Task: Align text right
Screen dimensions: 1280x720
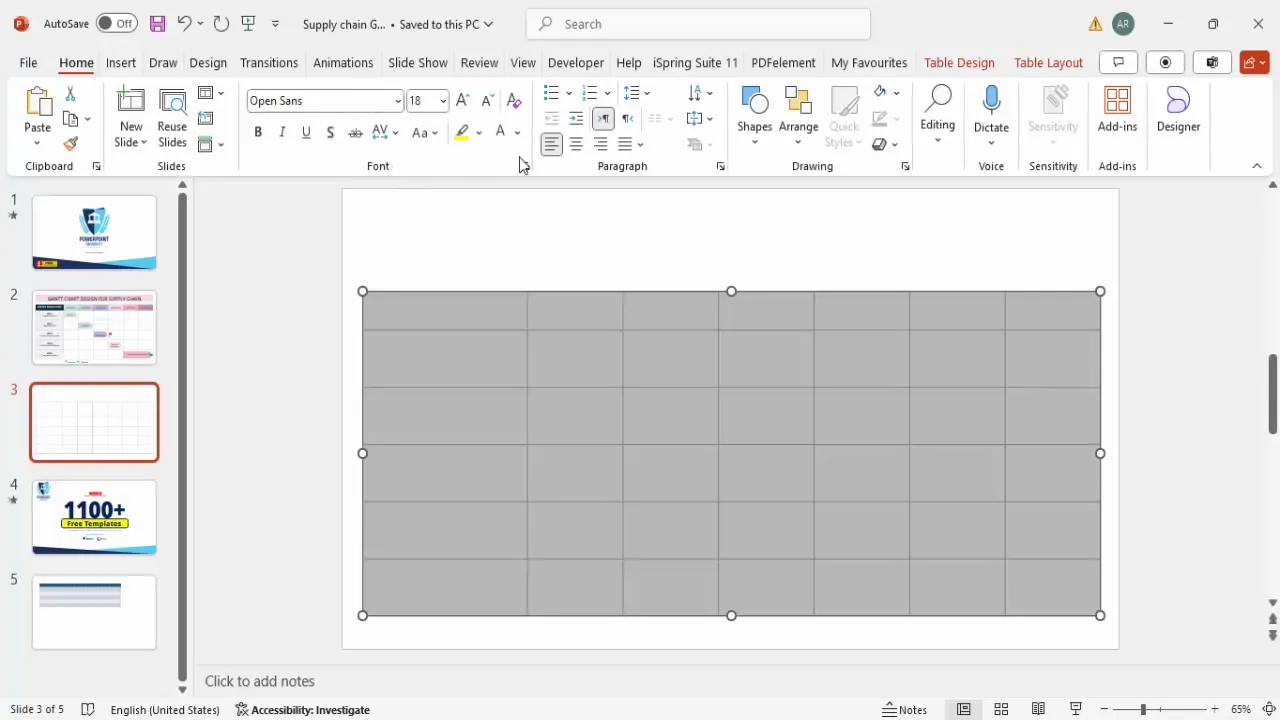Action: [x=600, y=144]
